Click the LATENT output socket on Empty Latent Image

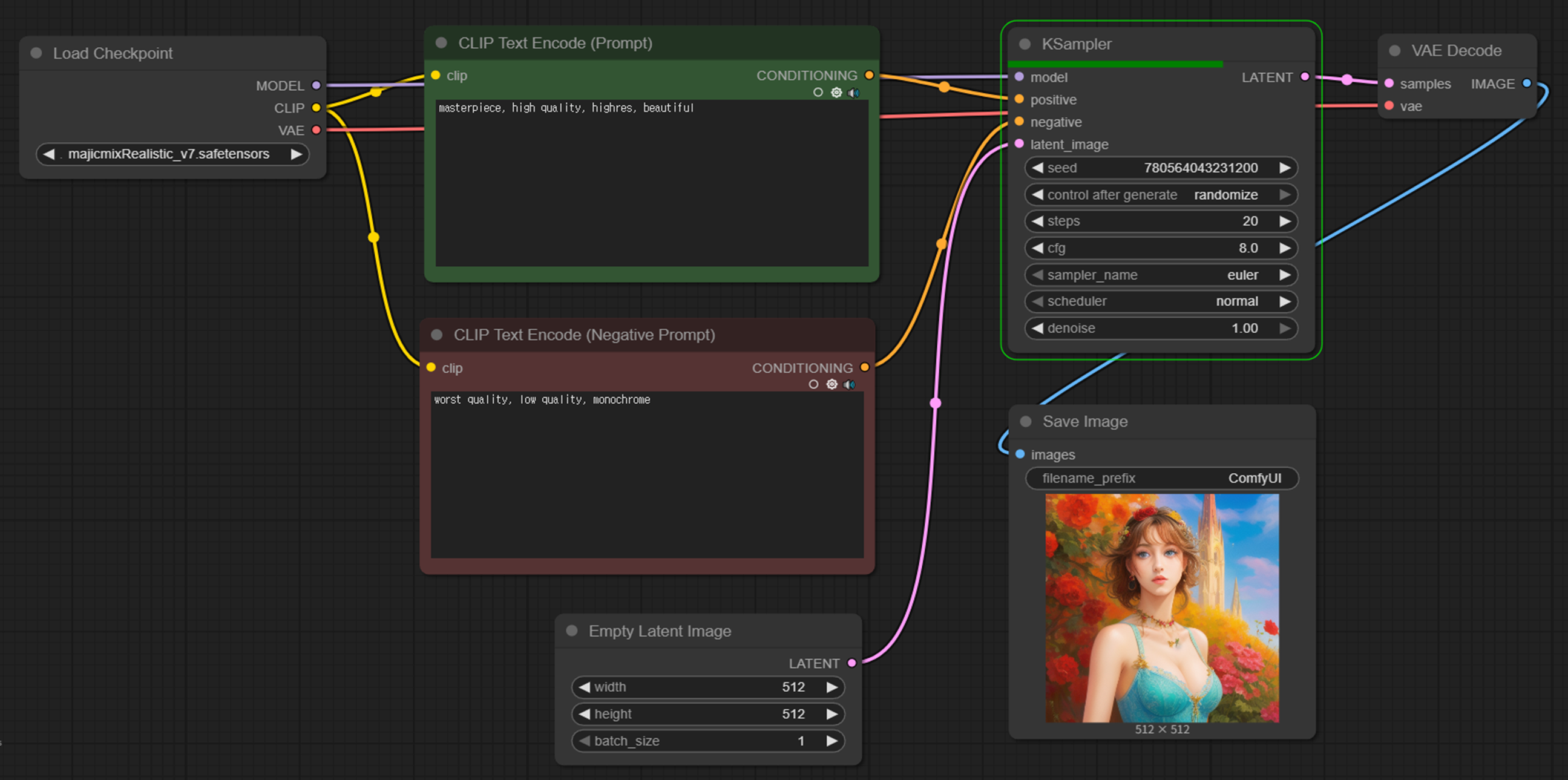(852, 663)
